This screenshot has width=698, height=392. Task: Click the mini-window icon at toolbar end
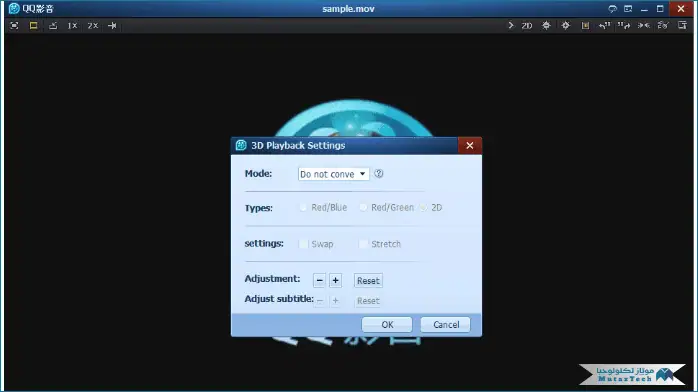pos(682,25)
